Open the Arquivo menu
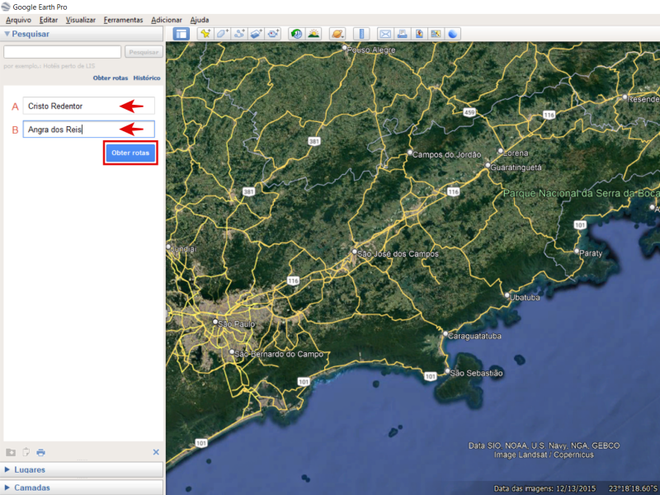Screen dimensions: 660x495 (19, 20)
